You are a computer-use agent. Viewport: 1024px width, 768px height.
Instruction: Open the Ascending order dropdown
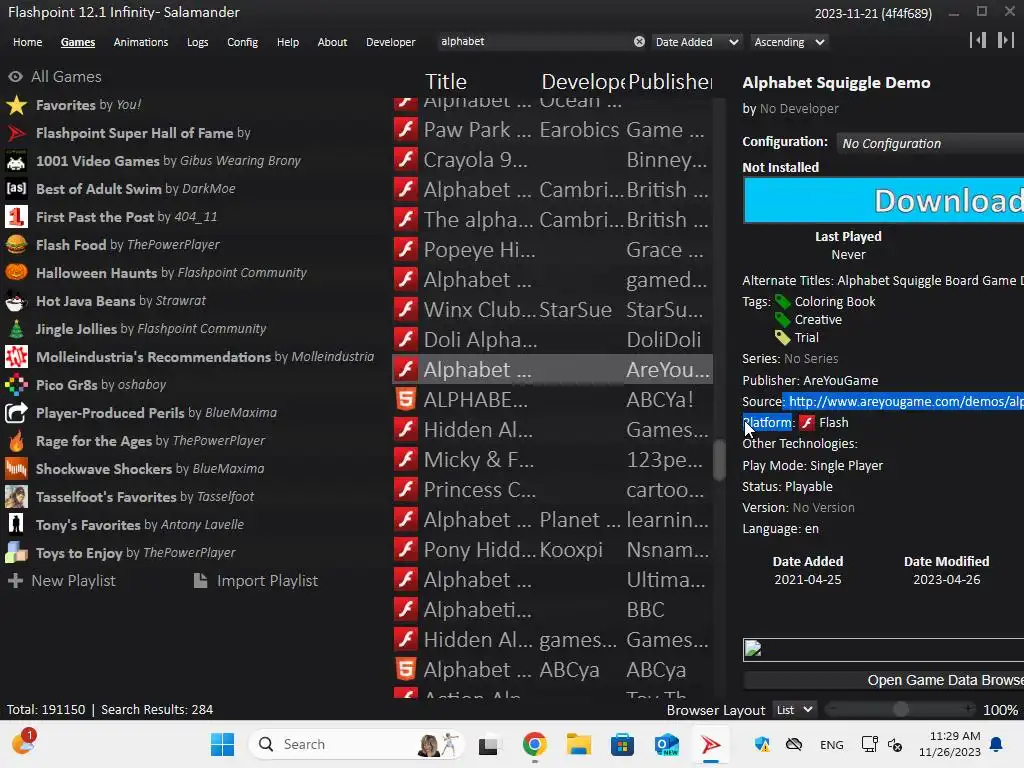(x=789, y=42)
